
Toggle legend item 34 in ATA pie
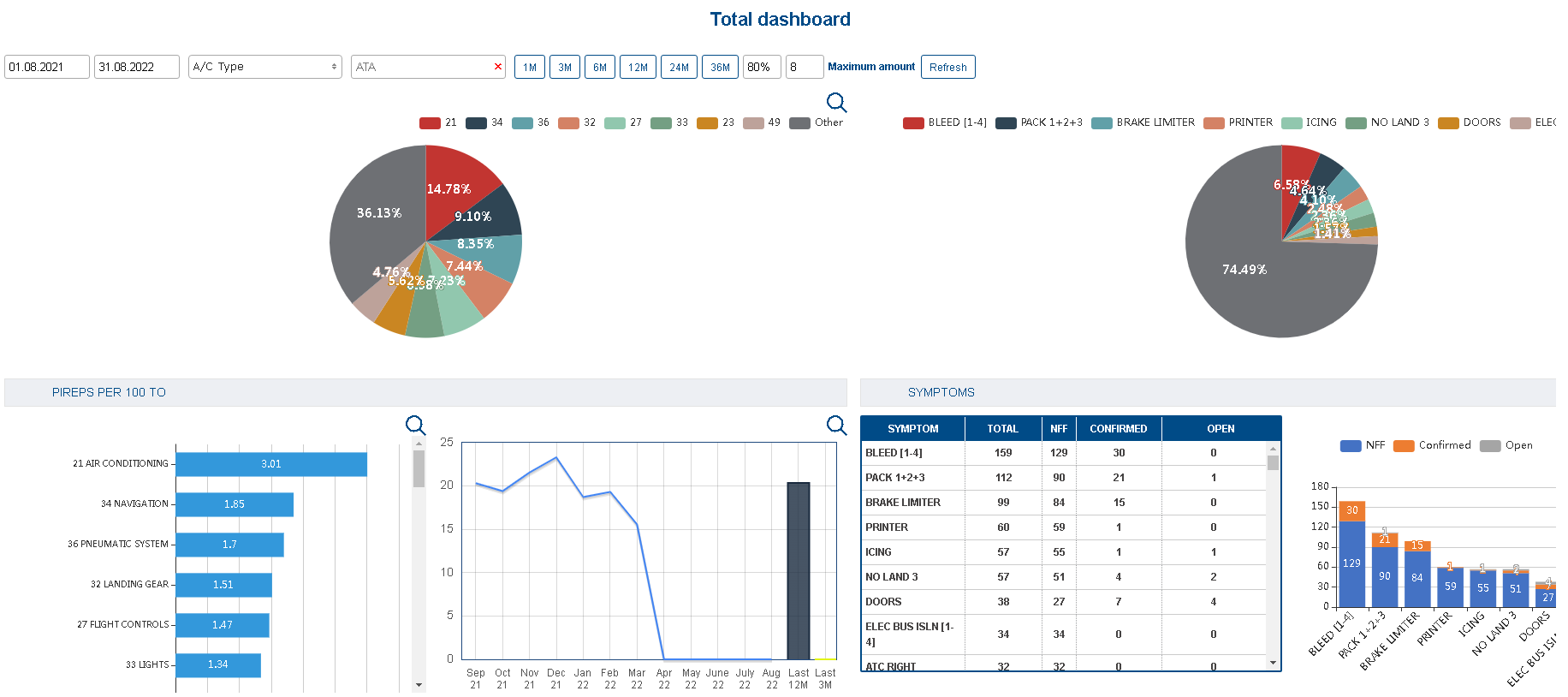pyautogui.click(x=484, y=122)
